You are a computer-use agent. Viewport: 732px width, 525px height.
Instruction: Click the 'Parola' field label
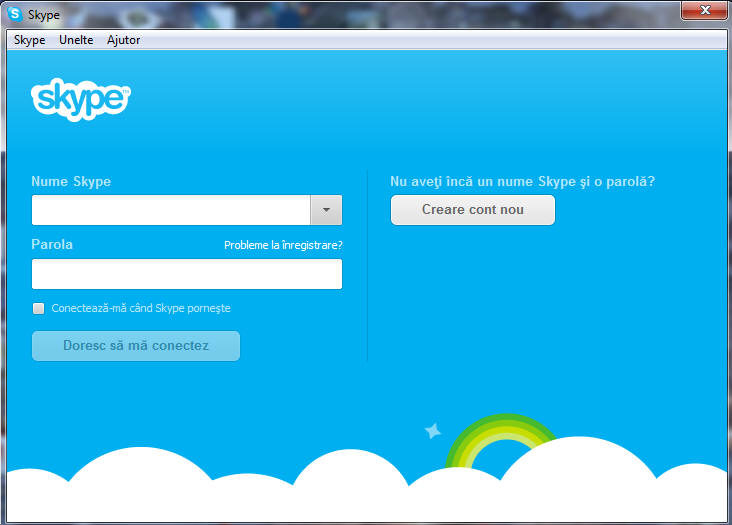pos(52,244)
